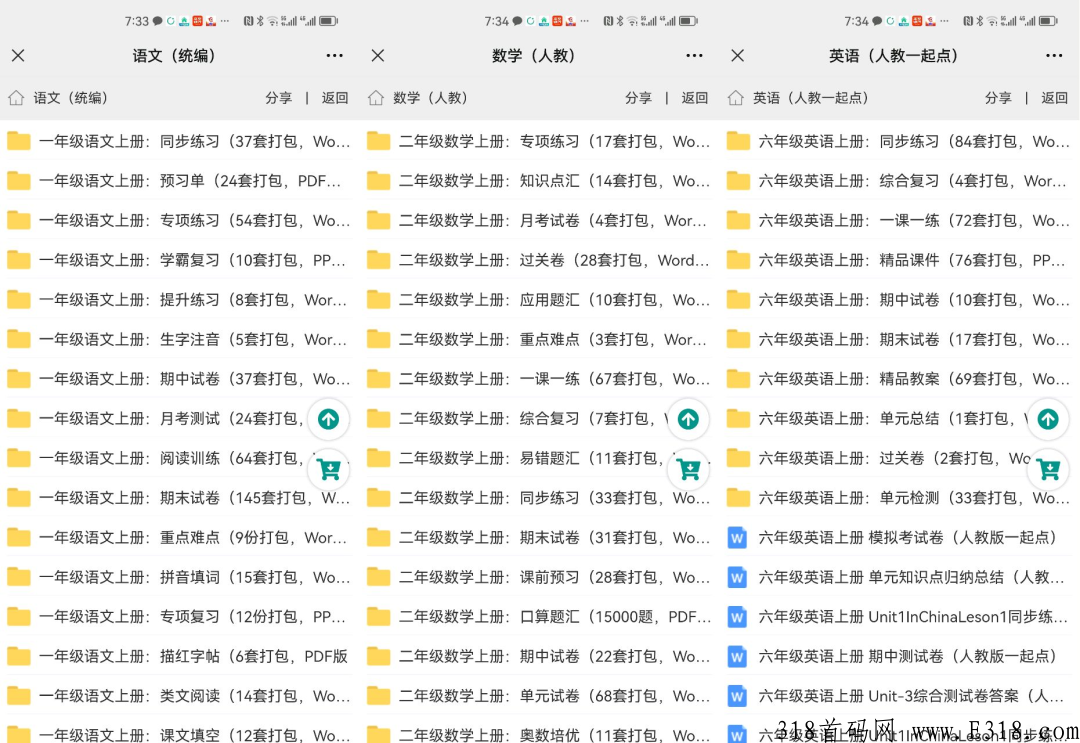Open 六年级英语上册 Unit1InChinaLeson1 document
Screen dimensions: 1080x743
(x=900, y=616)
